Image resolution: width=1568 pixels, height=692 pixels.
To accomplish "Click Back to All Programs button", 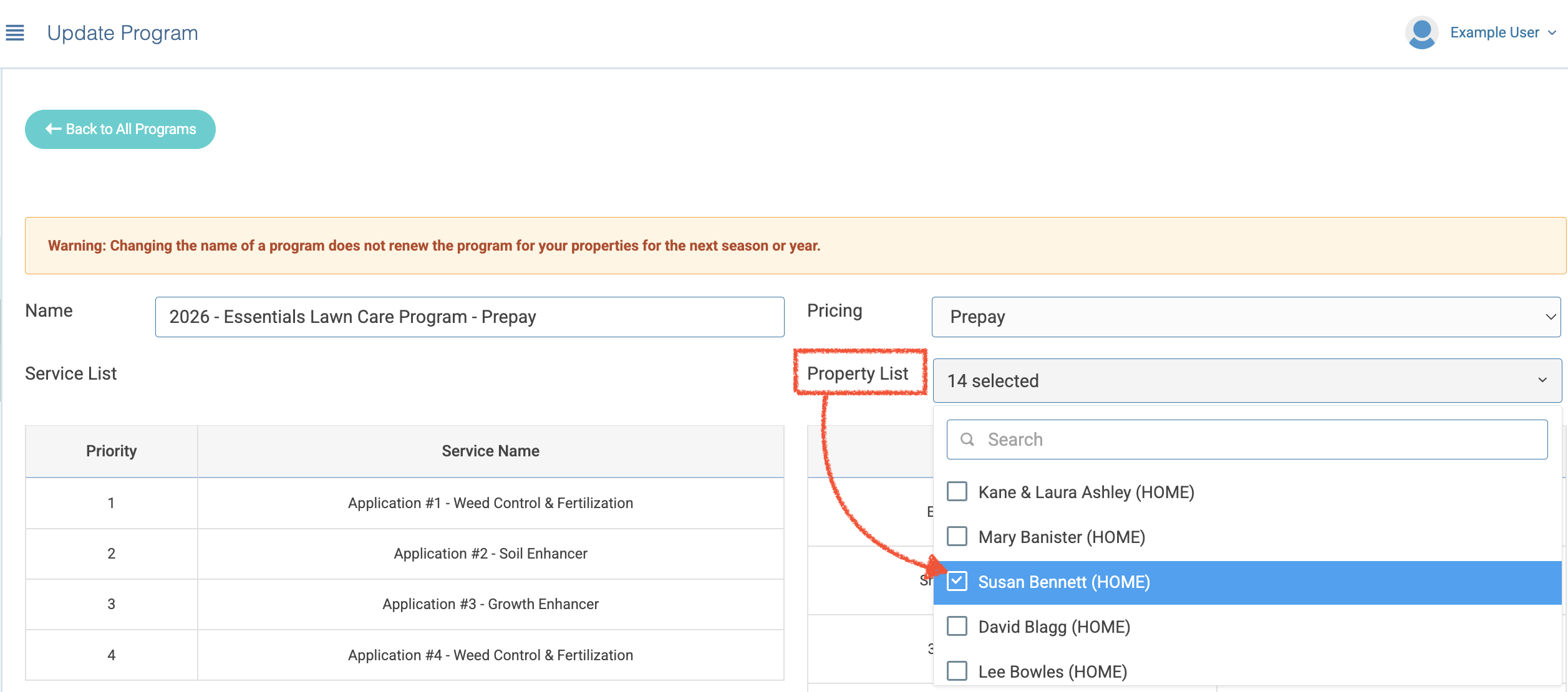I will [x=120, y=129].
